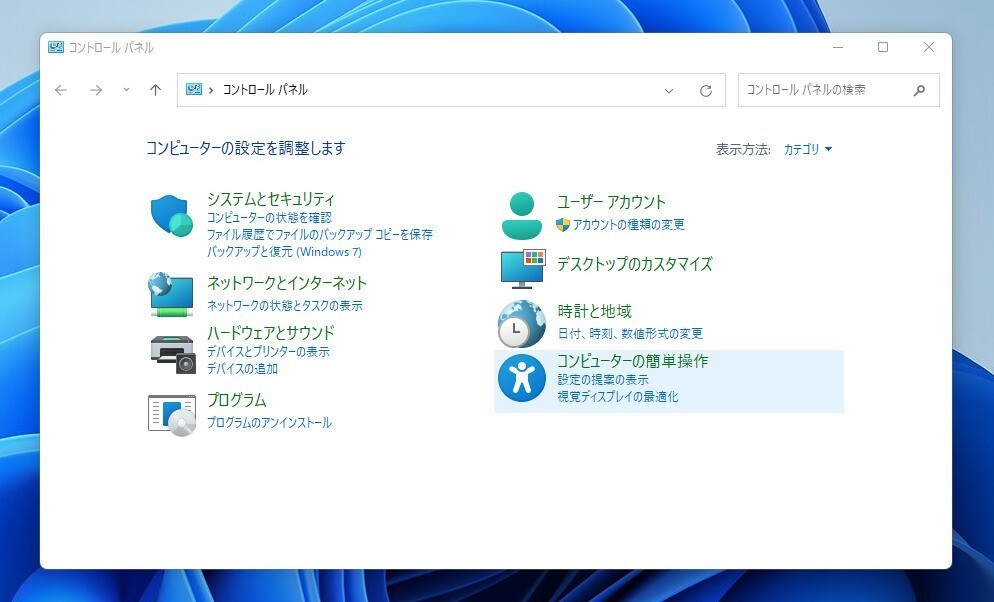
Task: Open the Ease of Access icon
Action: 521,378
